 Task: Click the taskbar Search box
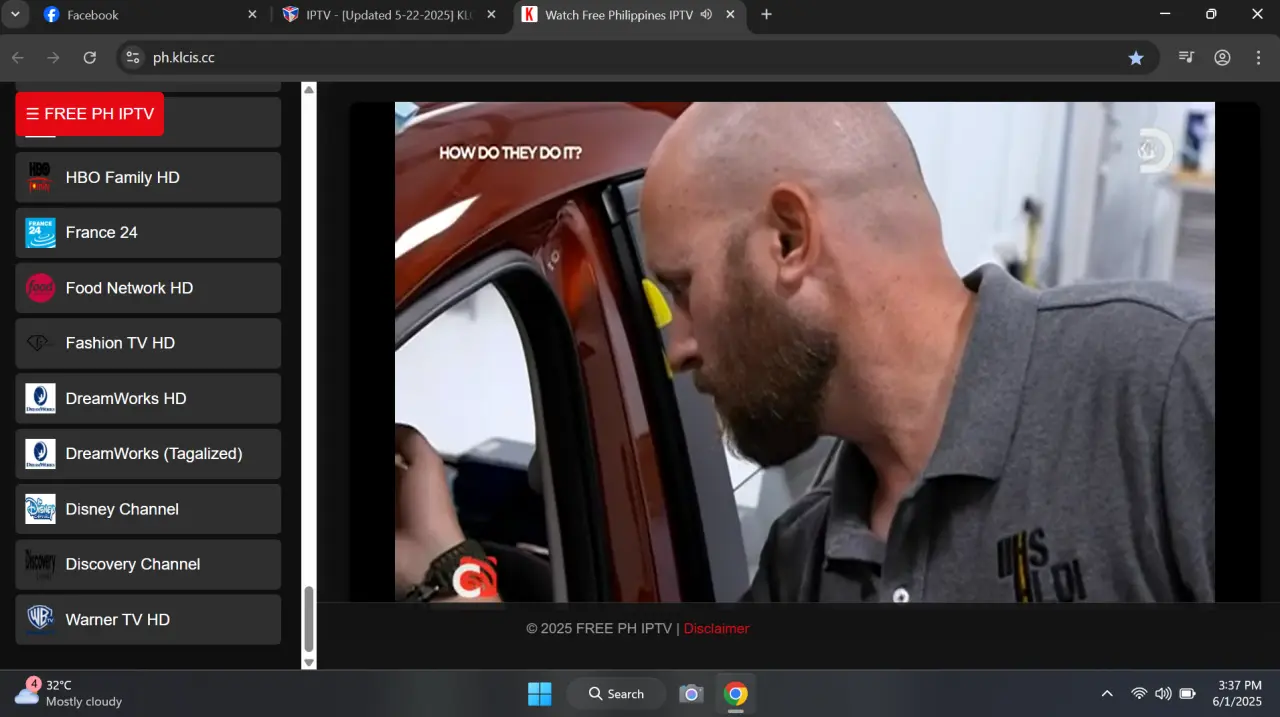pos(616,694)
